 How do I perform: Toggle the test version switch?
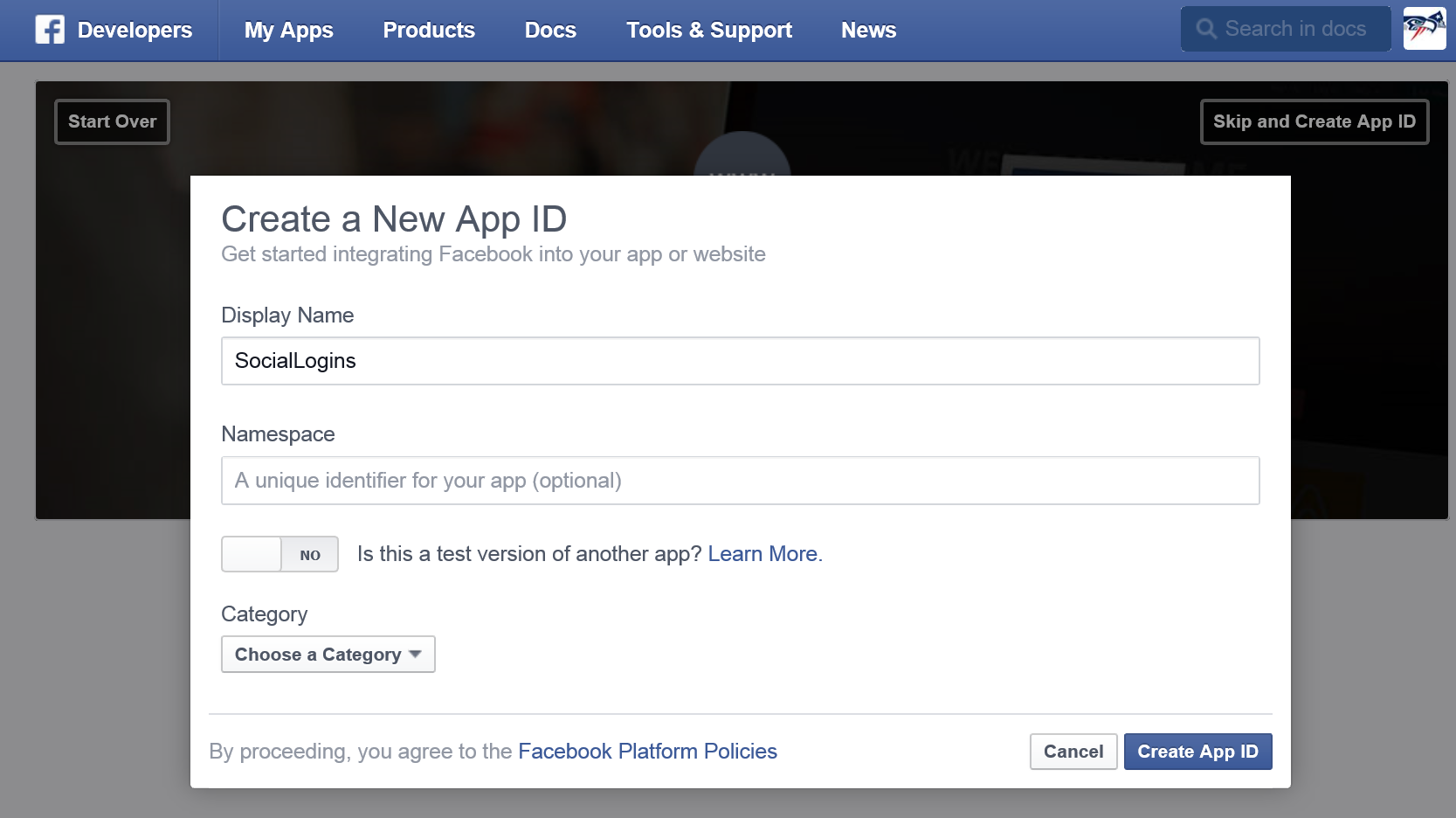[x=279, y=554]
